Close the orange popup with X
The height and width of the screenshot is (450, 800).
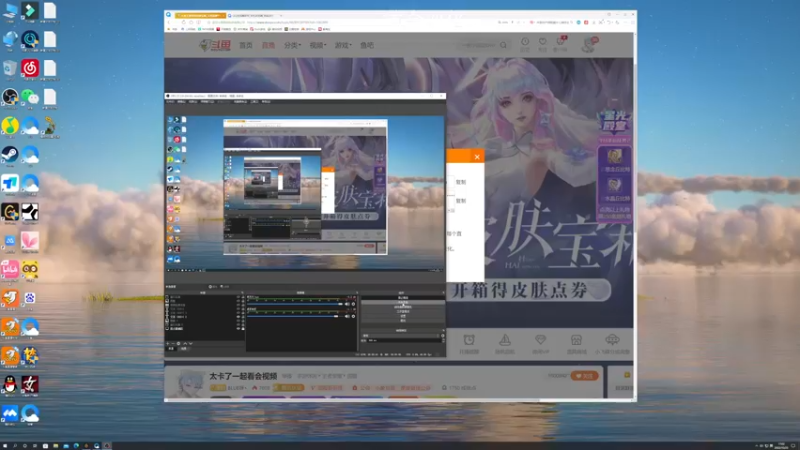coord(477,157)
